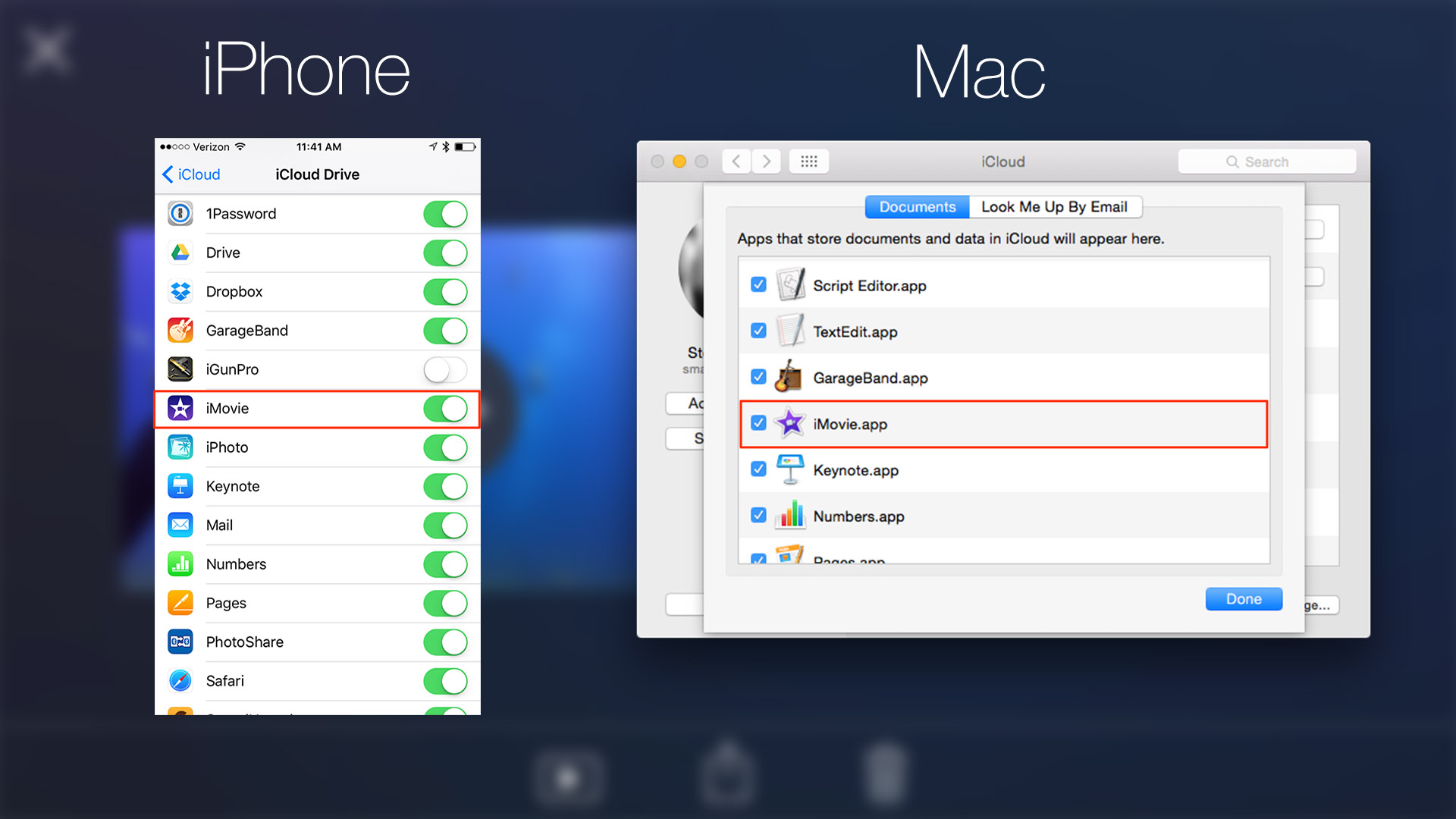The width and height of the screenshot is (1456, 819).
Task: Click the iGunPro row label
Action: point(232,369)
